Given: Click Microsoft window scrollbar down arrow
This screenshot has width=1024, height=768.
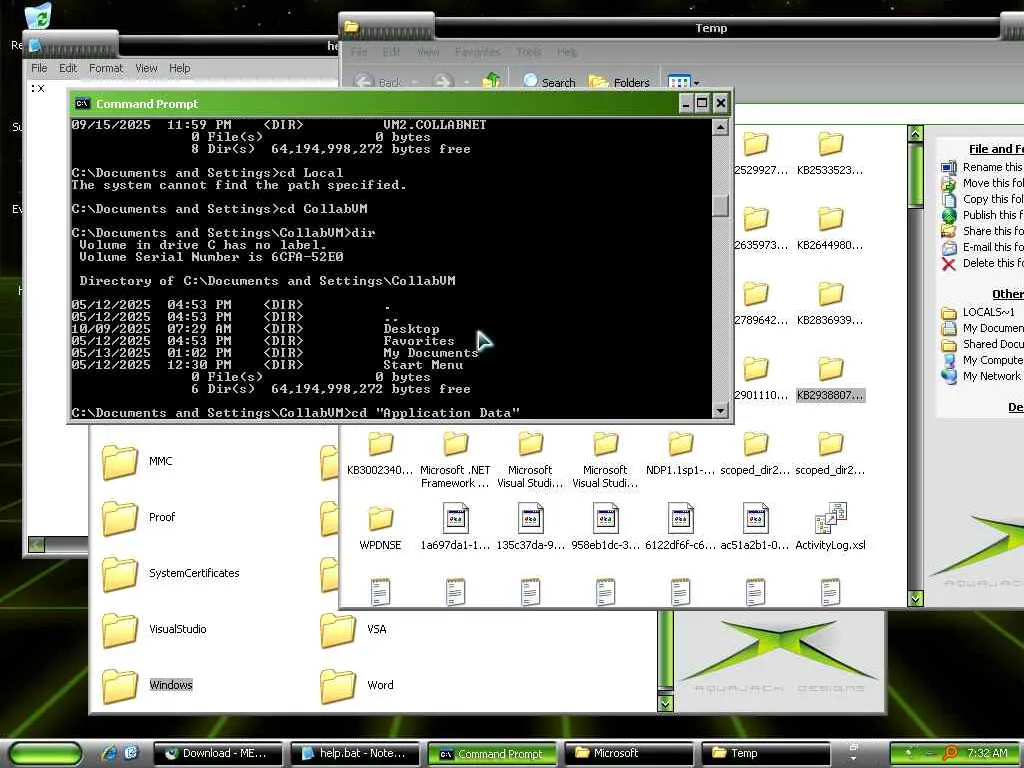Looking at the screenshot, I should [x=665, y=703].
